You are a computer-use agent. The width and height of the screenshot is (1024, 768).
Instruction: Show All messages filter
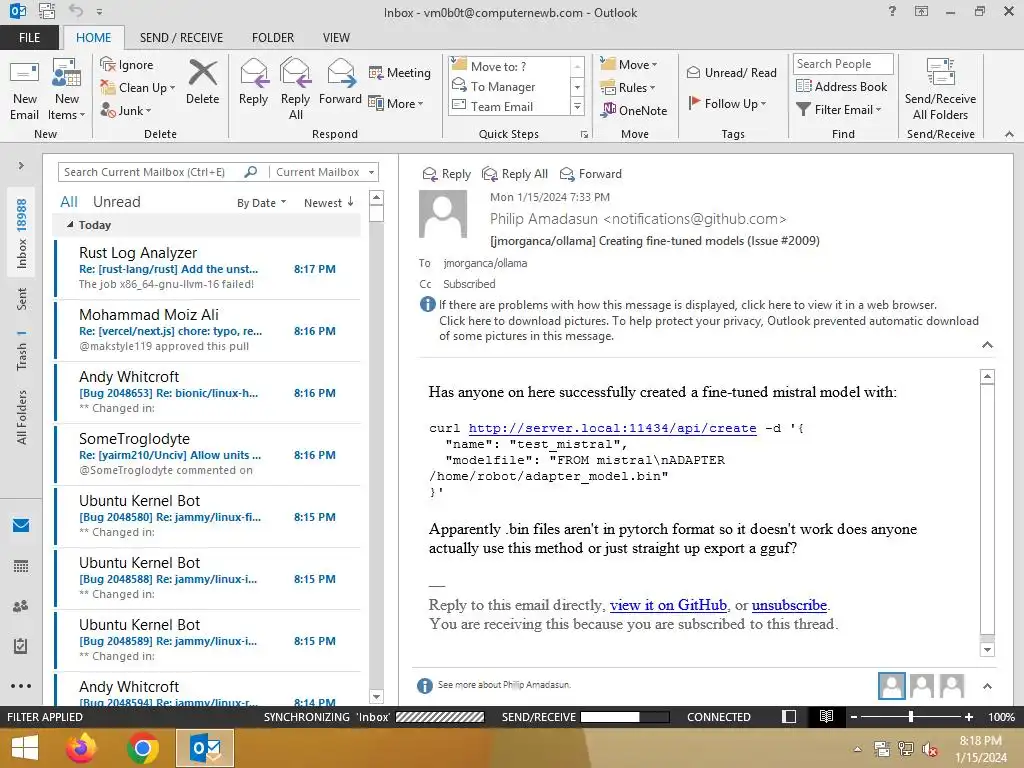(69, 202)
